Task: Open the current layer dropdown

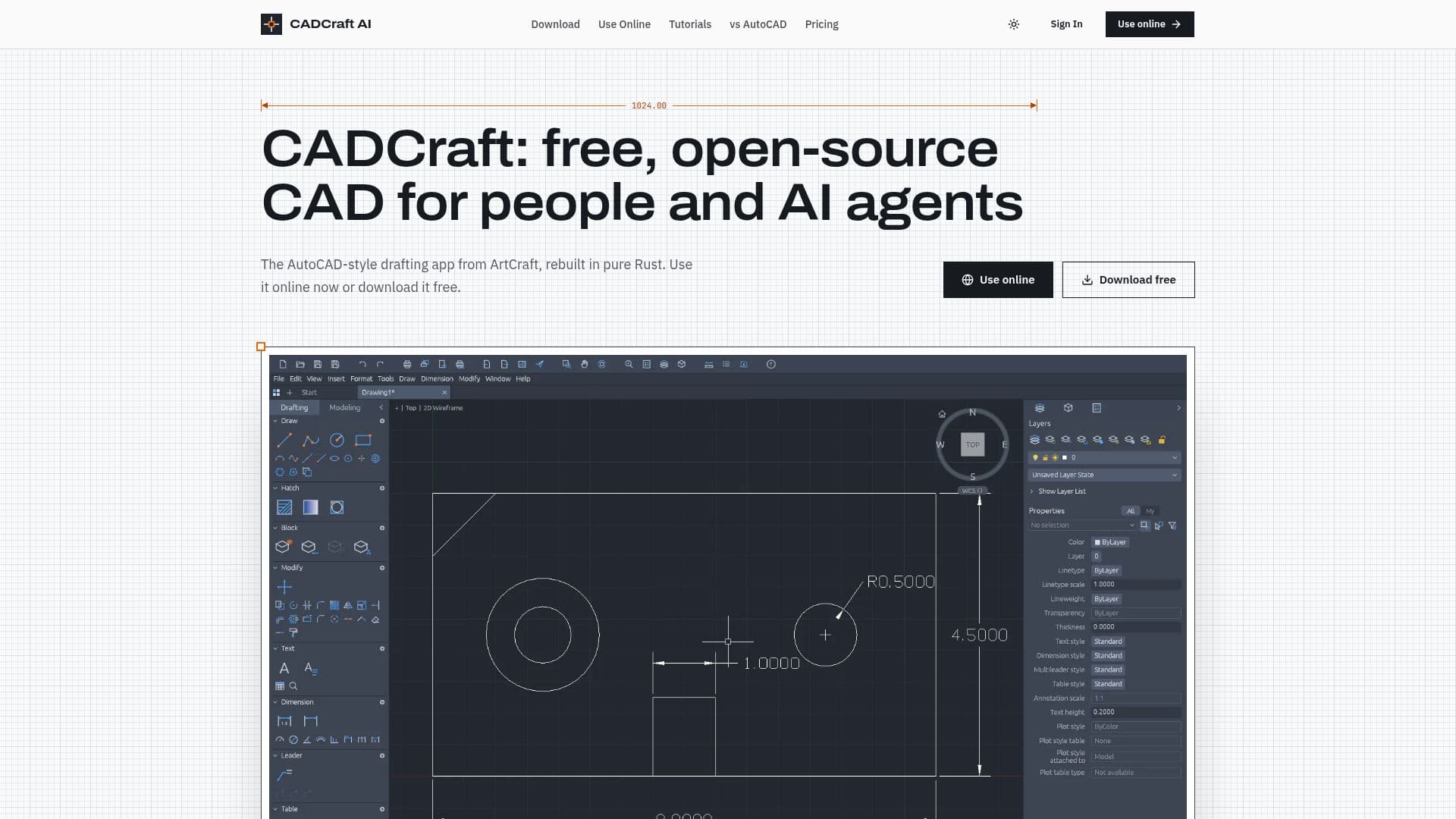Action: 1104,458
